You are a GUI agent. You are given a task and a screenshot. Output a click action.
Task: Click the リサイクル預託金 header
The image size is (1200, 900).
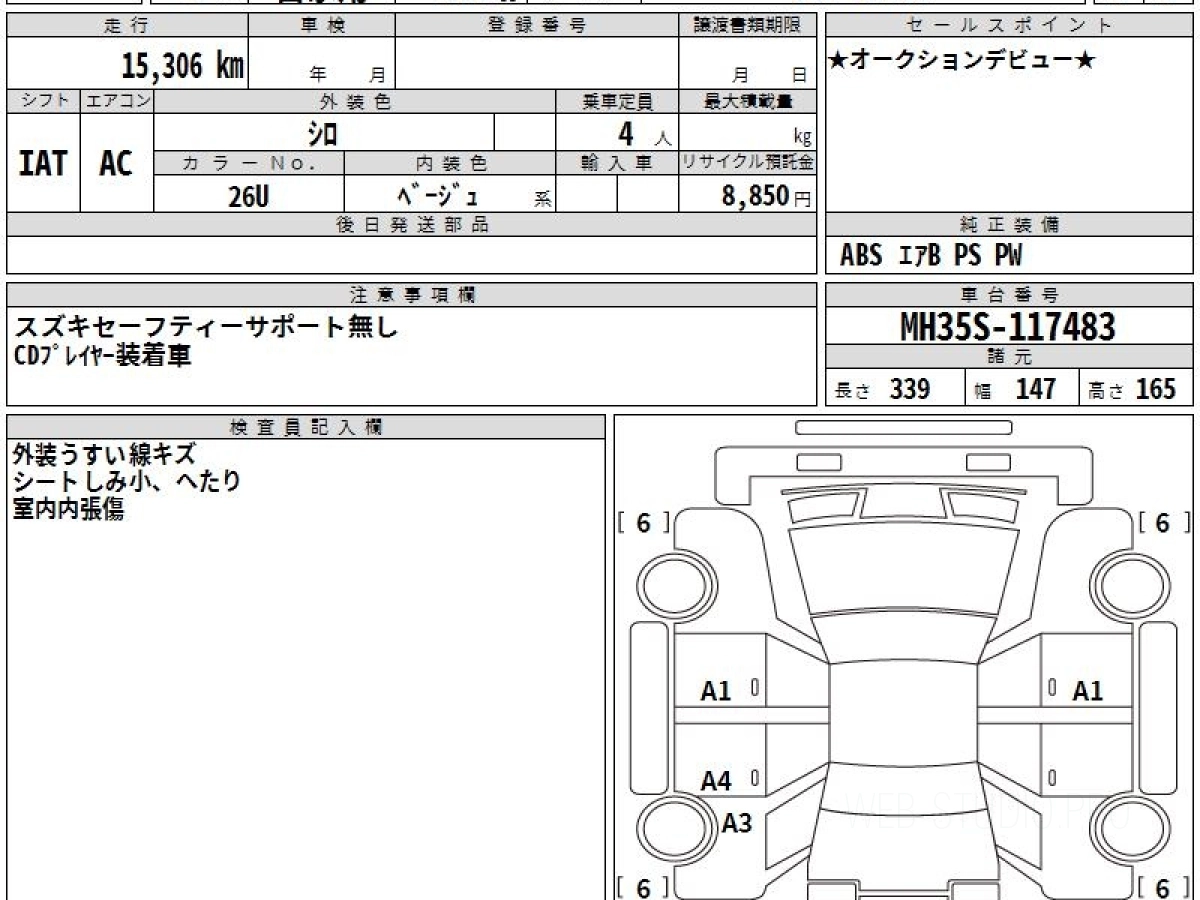coord(747,163)
